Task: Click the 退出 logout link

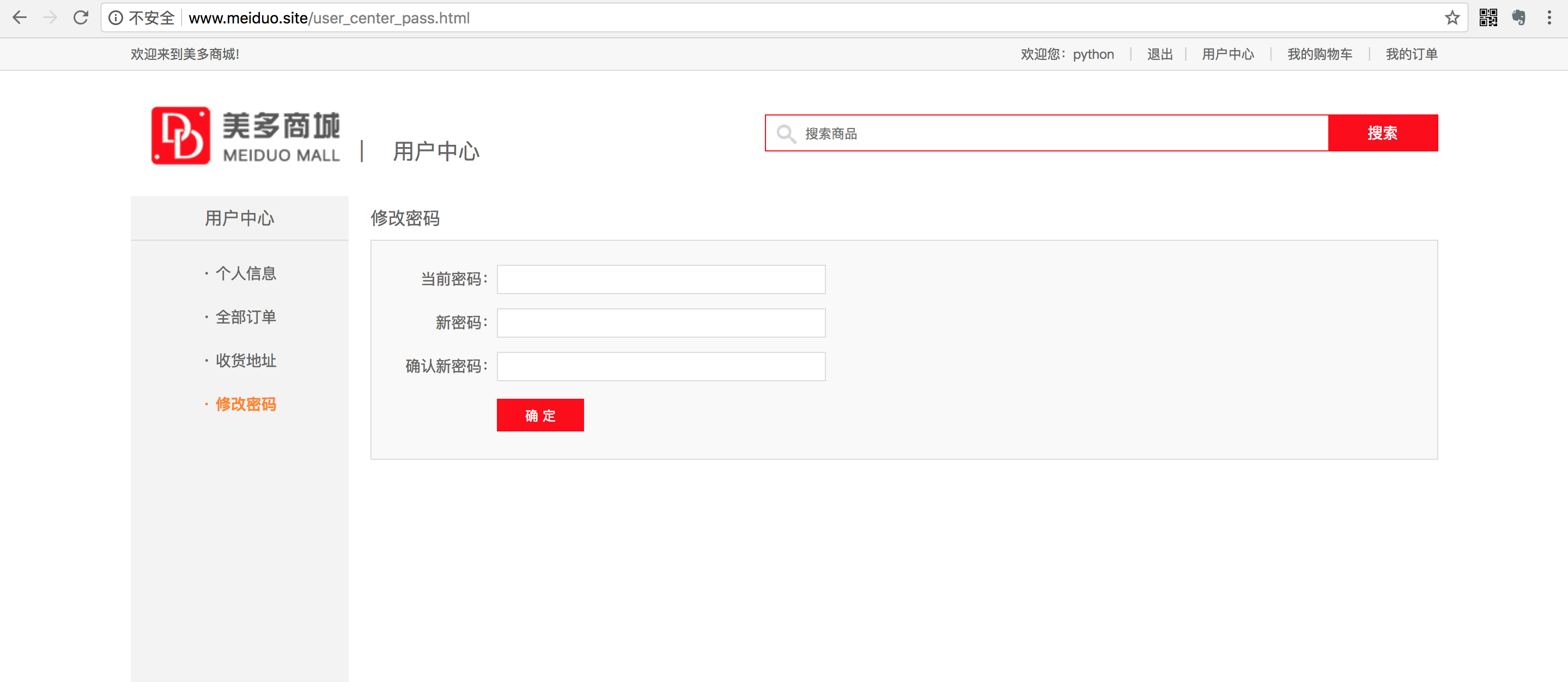Action: pos(1159,54)
